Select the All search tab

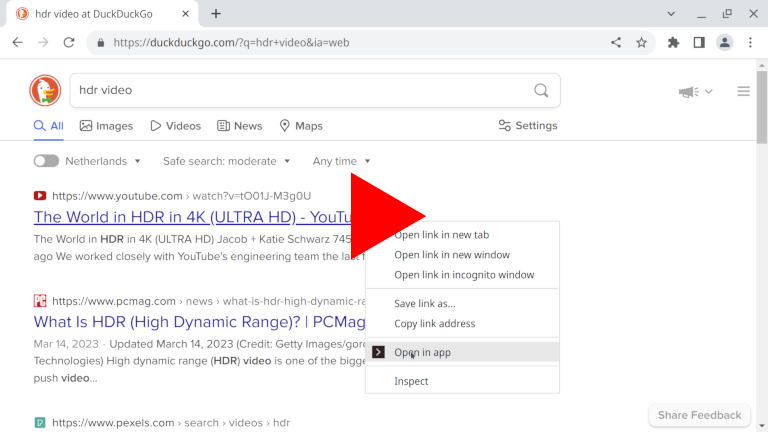pos(48,126)
